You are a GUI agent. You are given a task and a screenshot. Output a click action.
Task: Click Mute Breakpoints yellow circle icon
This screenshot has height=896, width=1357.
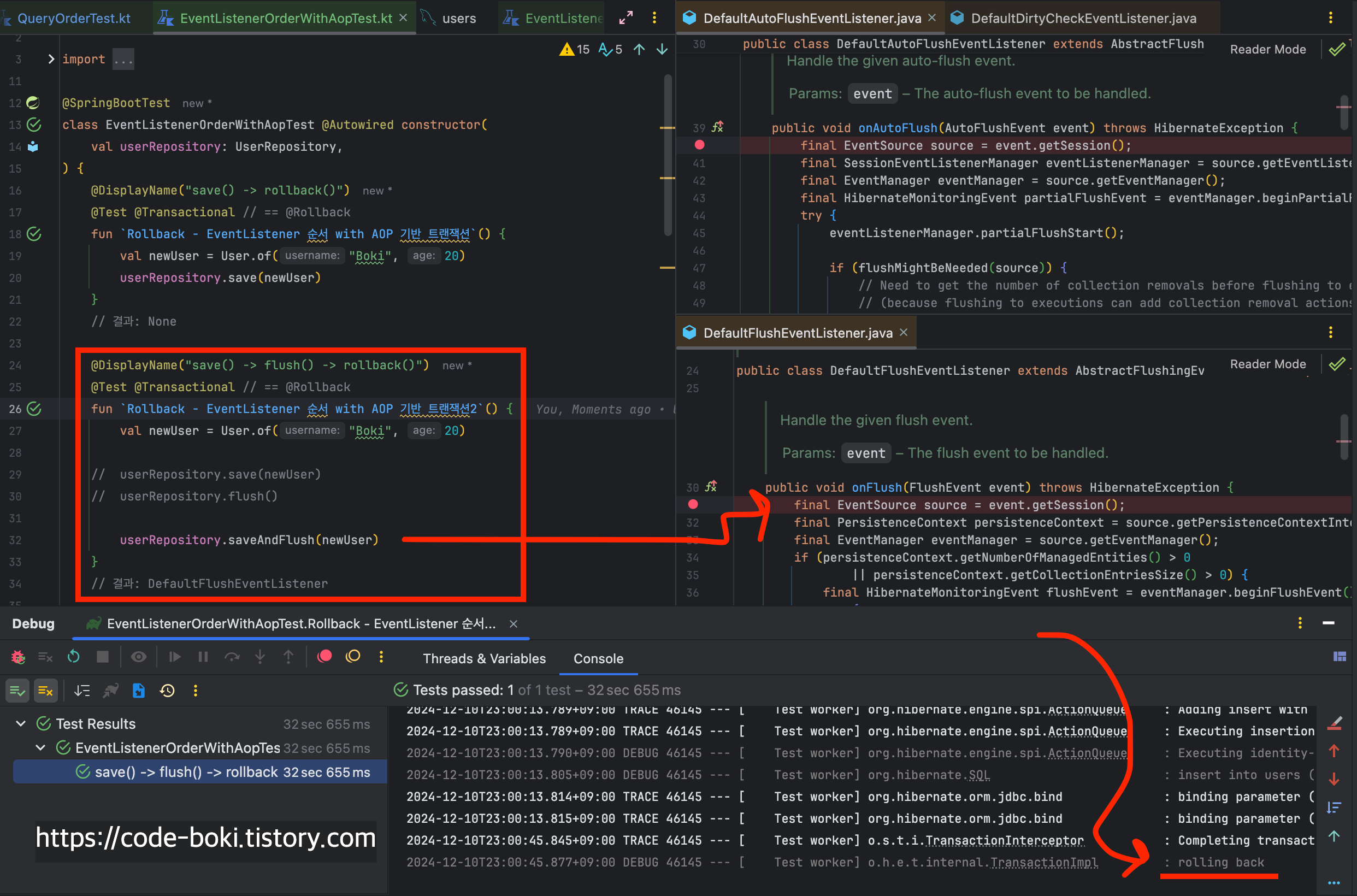353,657
